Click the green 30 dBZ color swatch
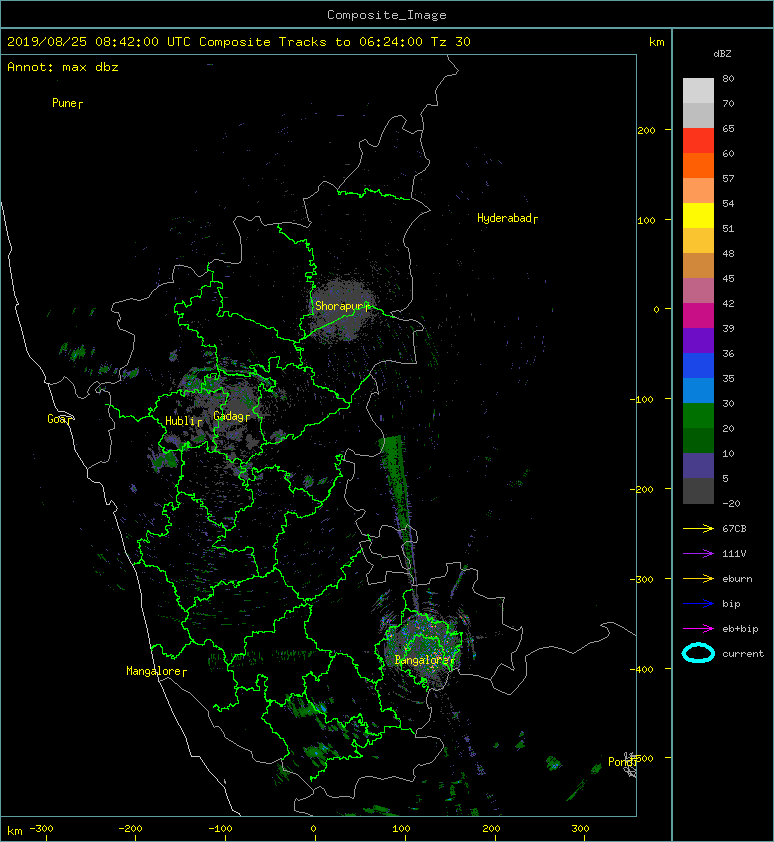The height and width of the screenshot is (842, 774). [698, 415]
